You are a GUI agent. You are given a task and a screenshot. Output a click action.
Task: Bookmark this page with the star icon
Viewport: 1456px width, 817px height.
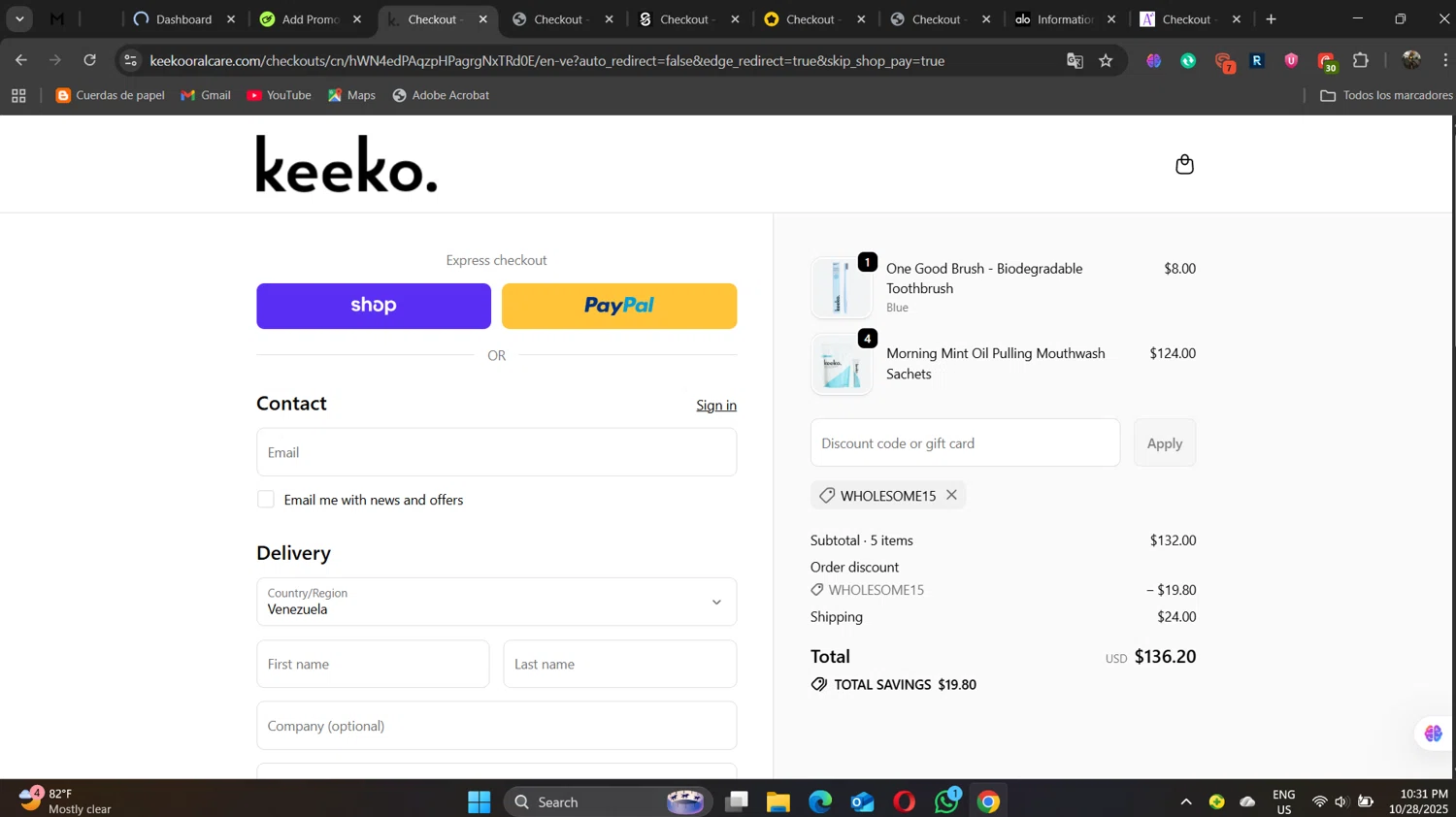click(1106, 61)
